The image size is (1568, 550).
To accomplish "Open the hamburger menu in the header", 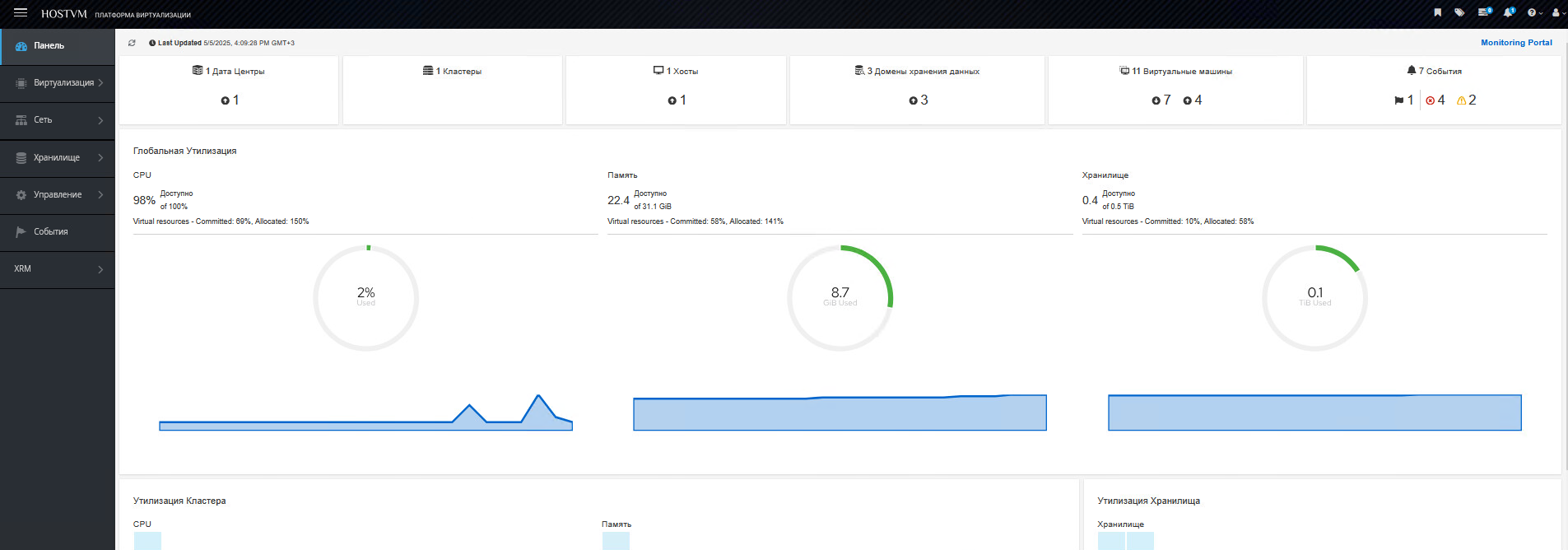I will click(21, 13).
